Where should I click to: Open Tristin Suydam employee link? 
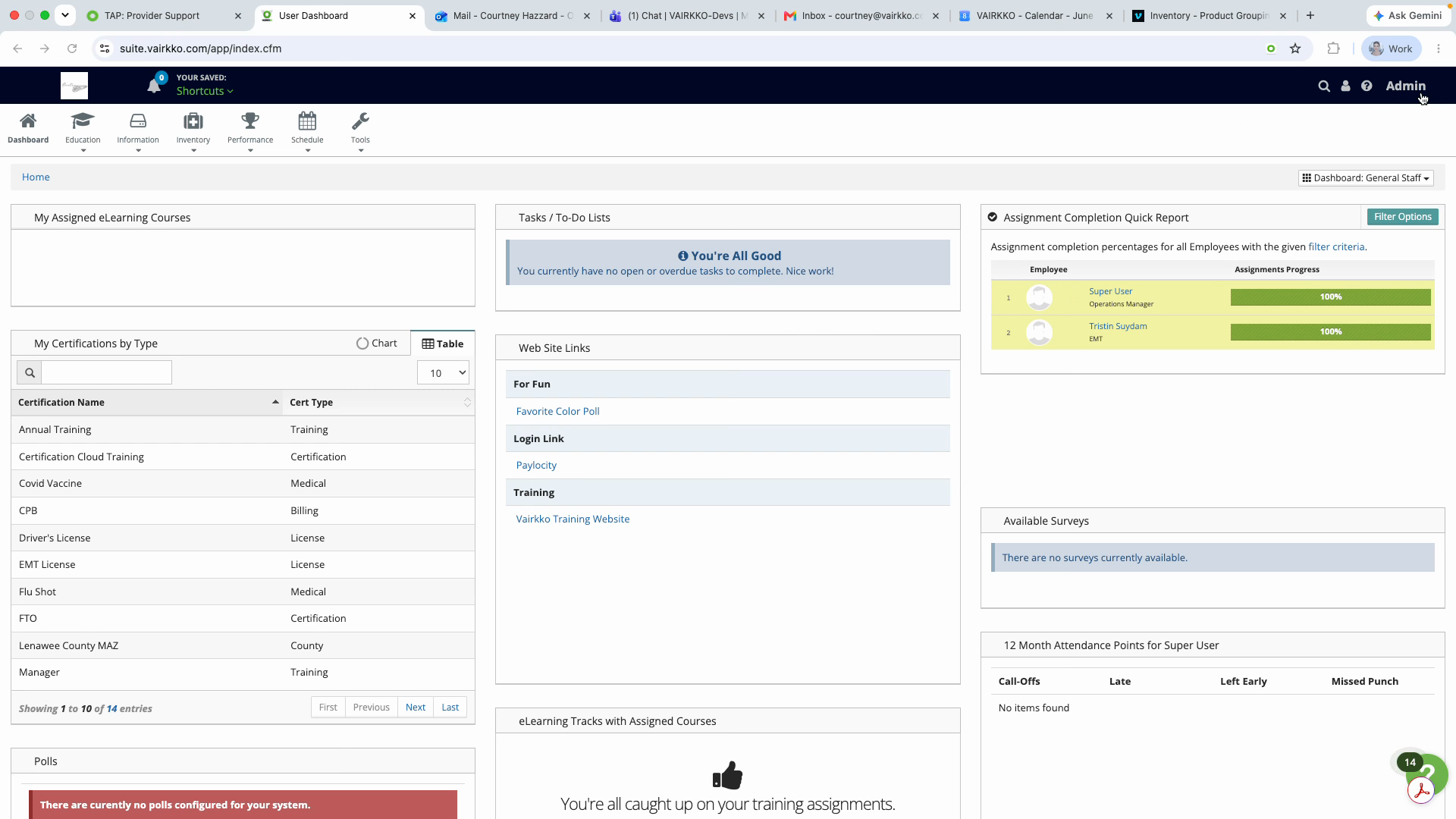coord(1118,326)
